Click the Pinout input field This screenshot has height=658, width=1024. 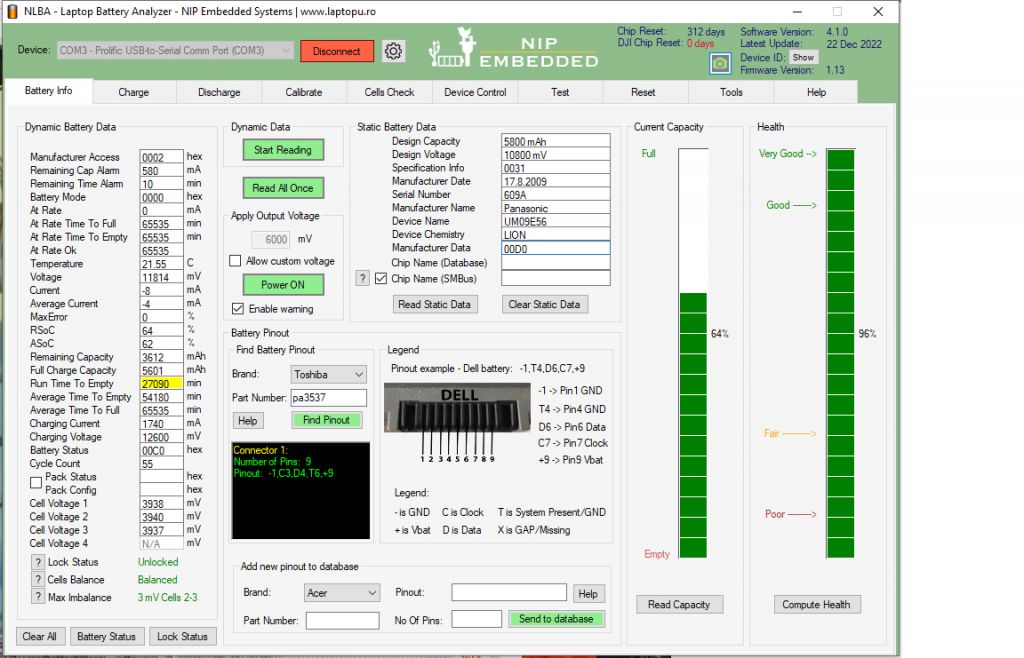click(509, 592)
